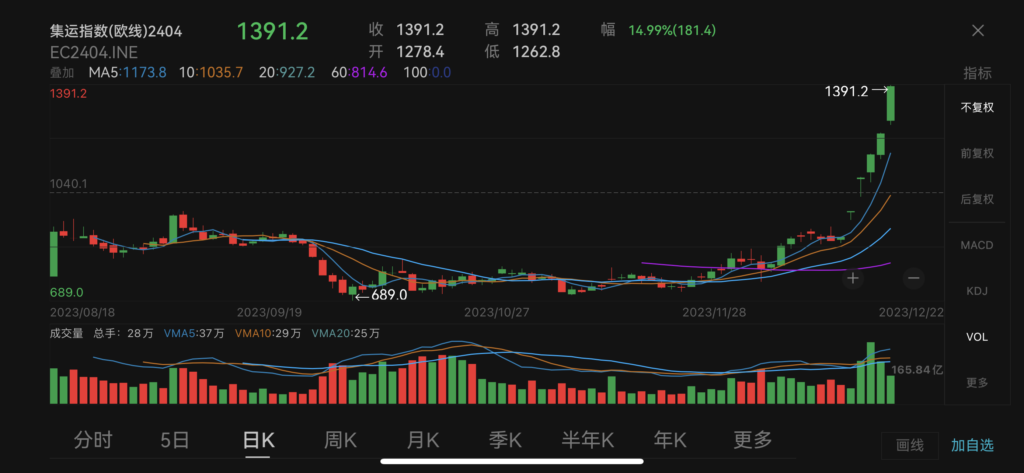
Task: Click the 2023/08/18 date axis label
Action: [x=82, y=312]
